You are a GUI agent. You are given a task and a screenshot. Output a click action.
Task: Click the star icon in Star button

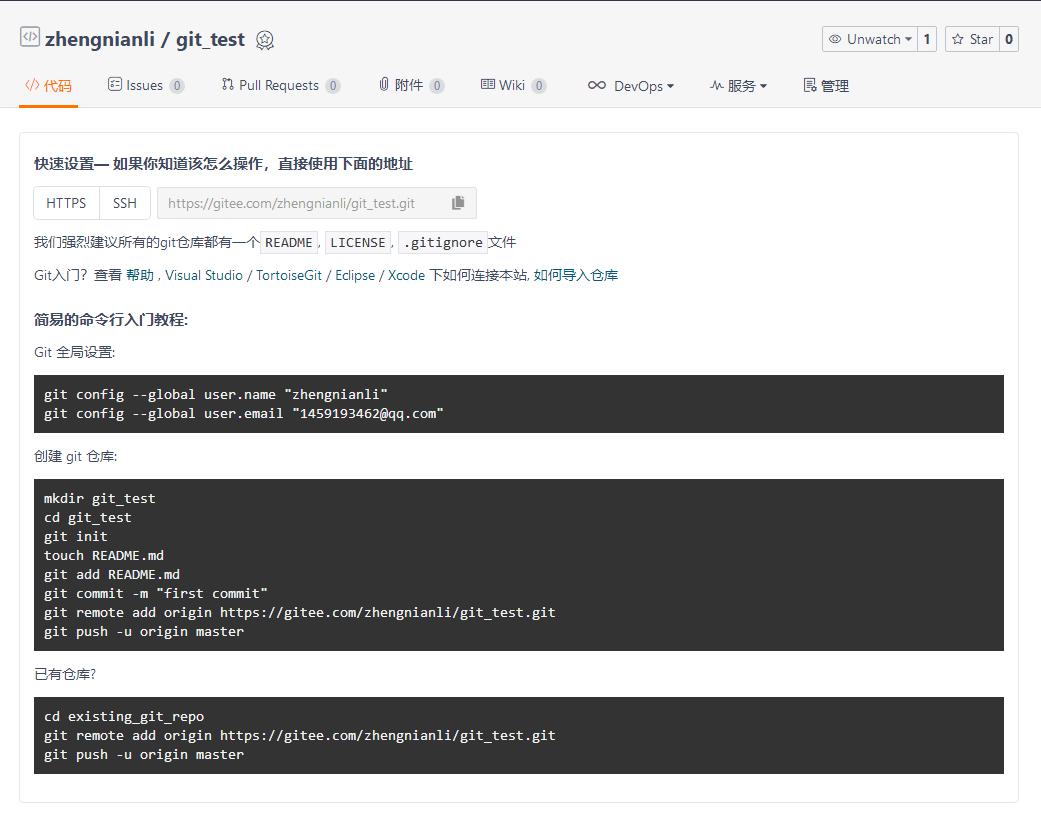[957, 39]
